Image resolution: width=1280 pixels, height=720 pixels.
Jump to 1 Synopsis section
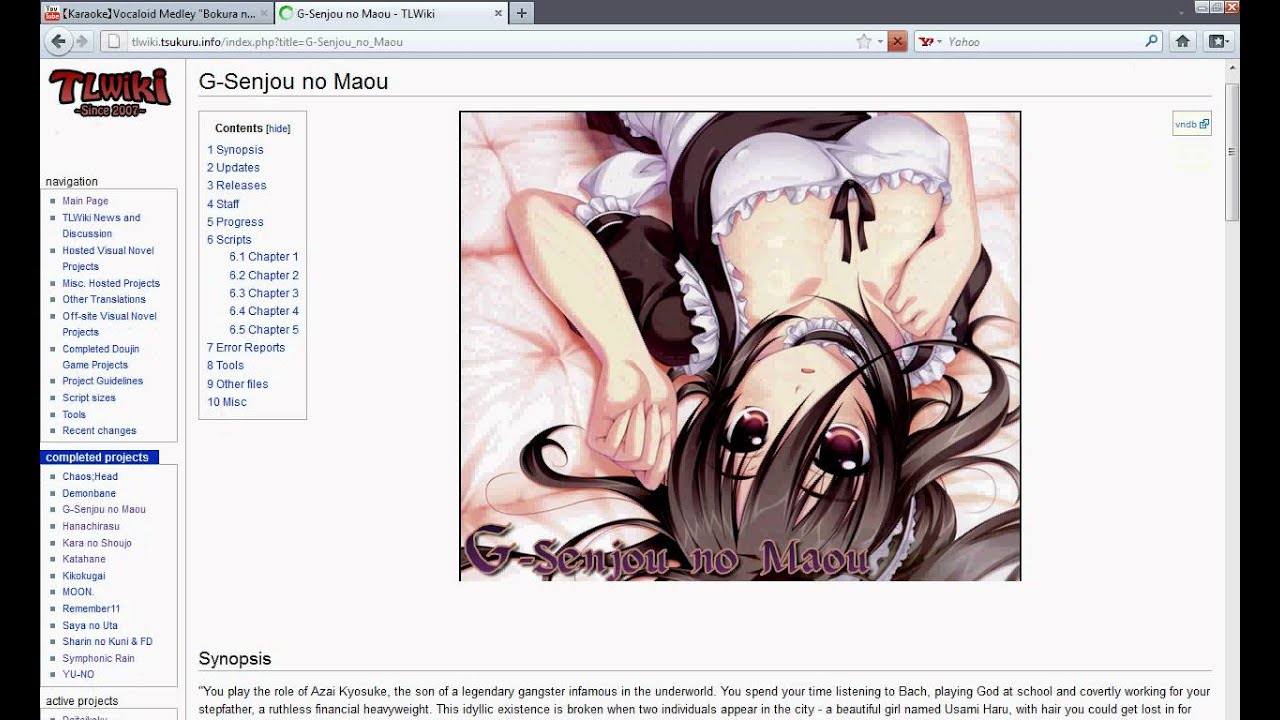pyautogui.click(x=235, y=150)
